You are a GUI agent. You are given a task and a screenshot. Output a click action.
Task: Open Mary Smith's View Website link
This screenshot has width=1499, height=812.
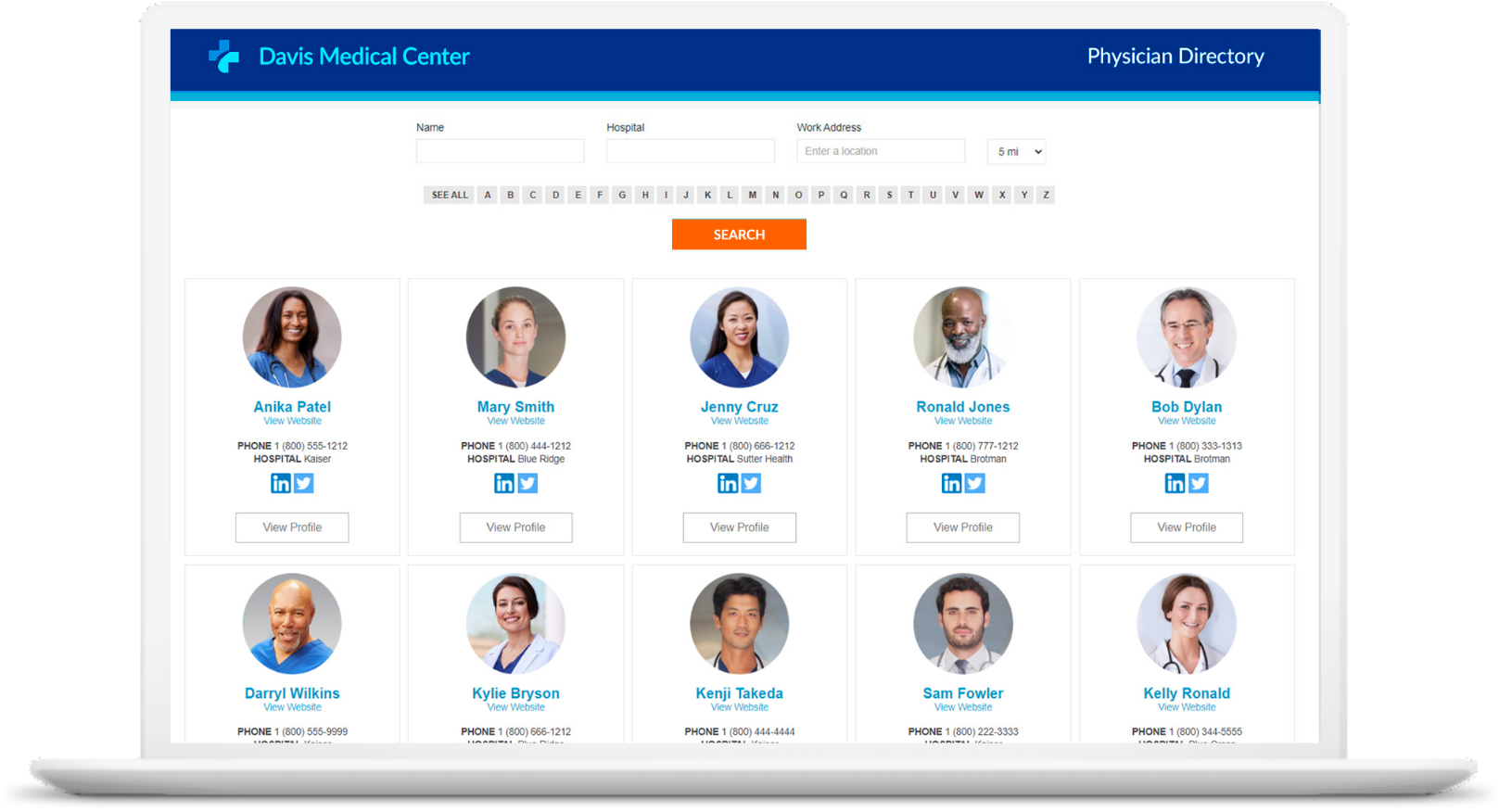pos(515,421)
